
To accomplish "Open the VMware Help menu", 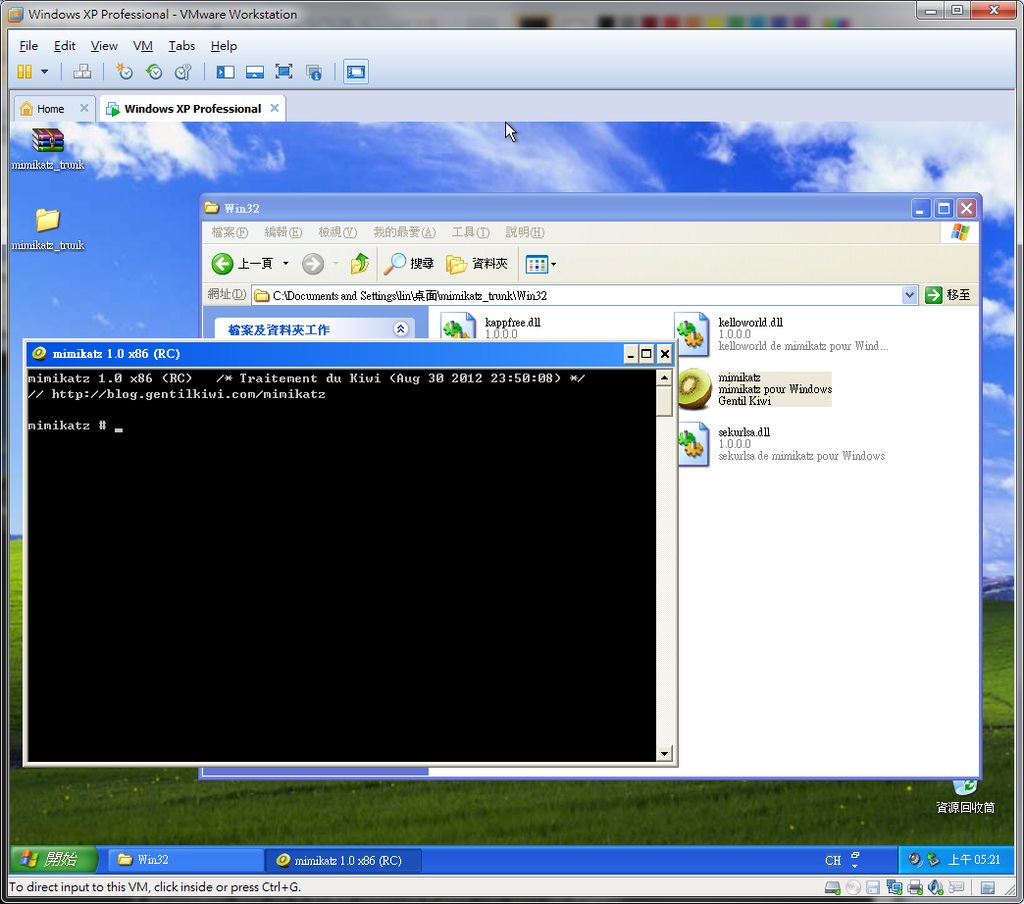I will (x=223, y=46).
